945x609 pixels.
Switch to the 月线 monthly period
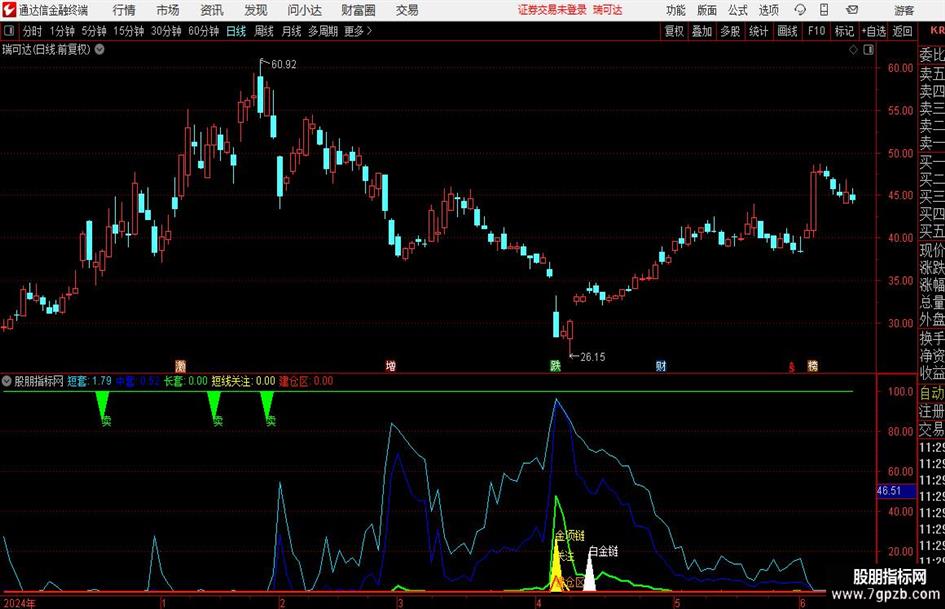291,31
